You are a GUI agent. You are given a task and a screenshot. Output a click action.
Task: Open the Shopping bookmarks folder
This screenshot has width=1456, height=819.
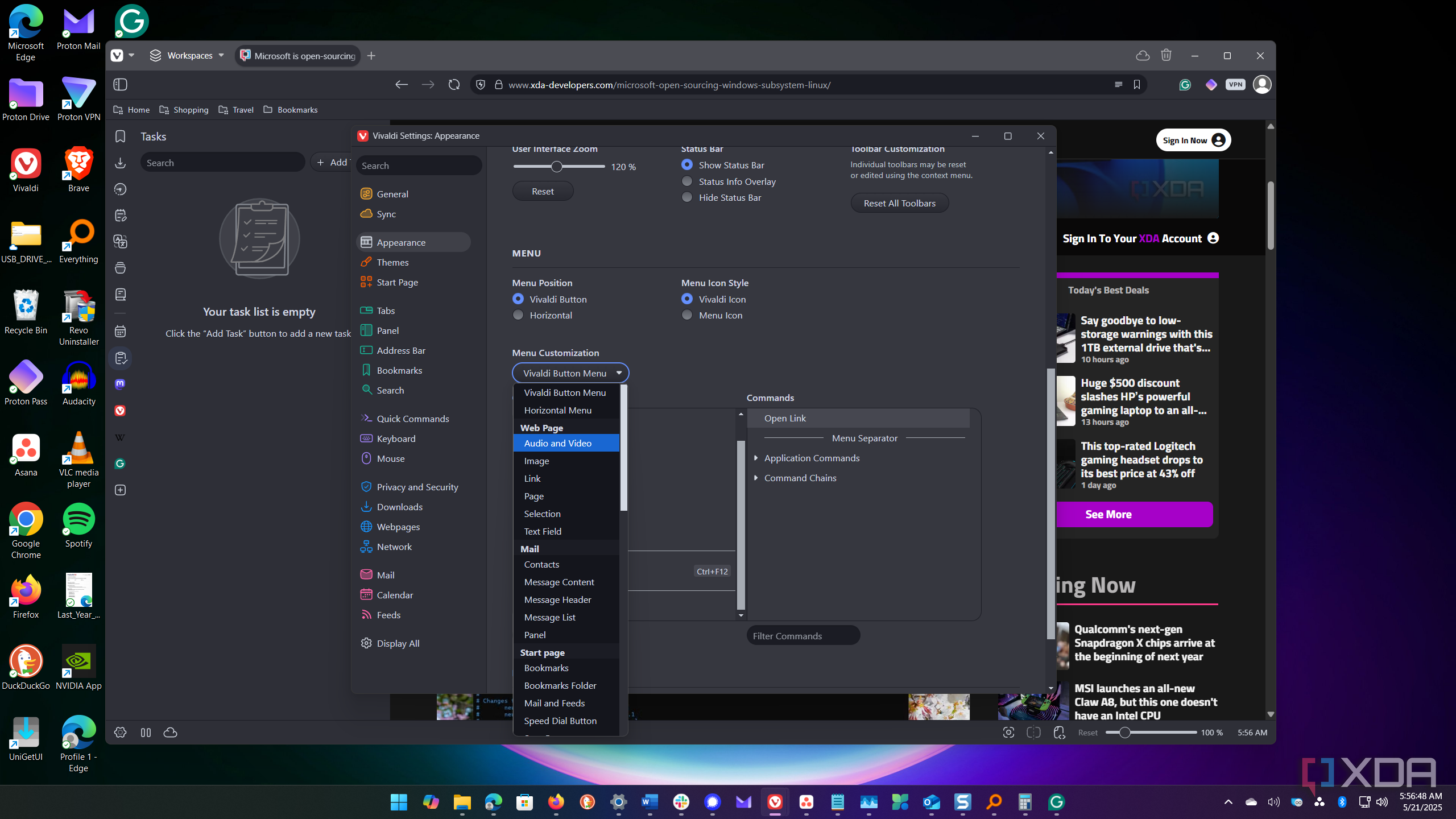coord(184,110)
